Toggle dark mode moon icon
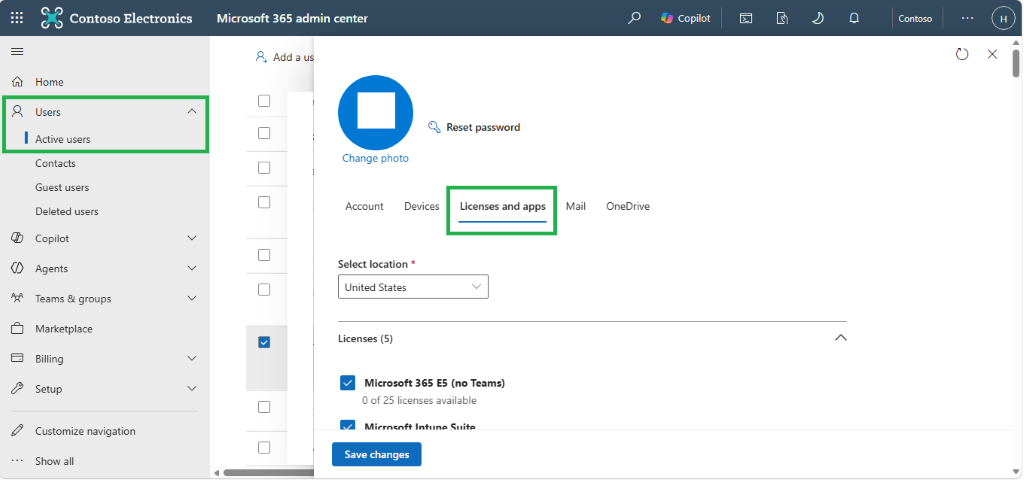 (x=818, y=18)
